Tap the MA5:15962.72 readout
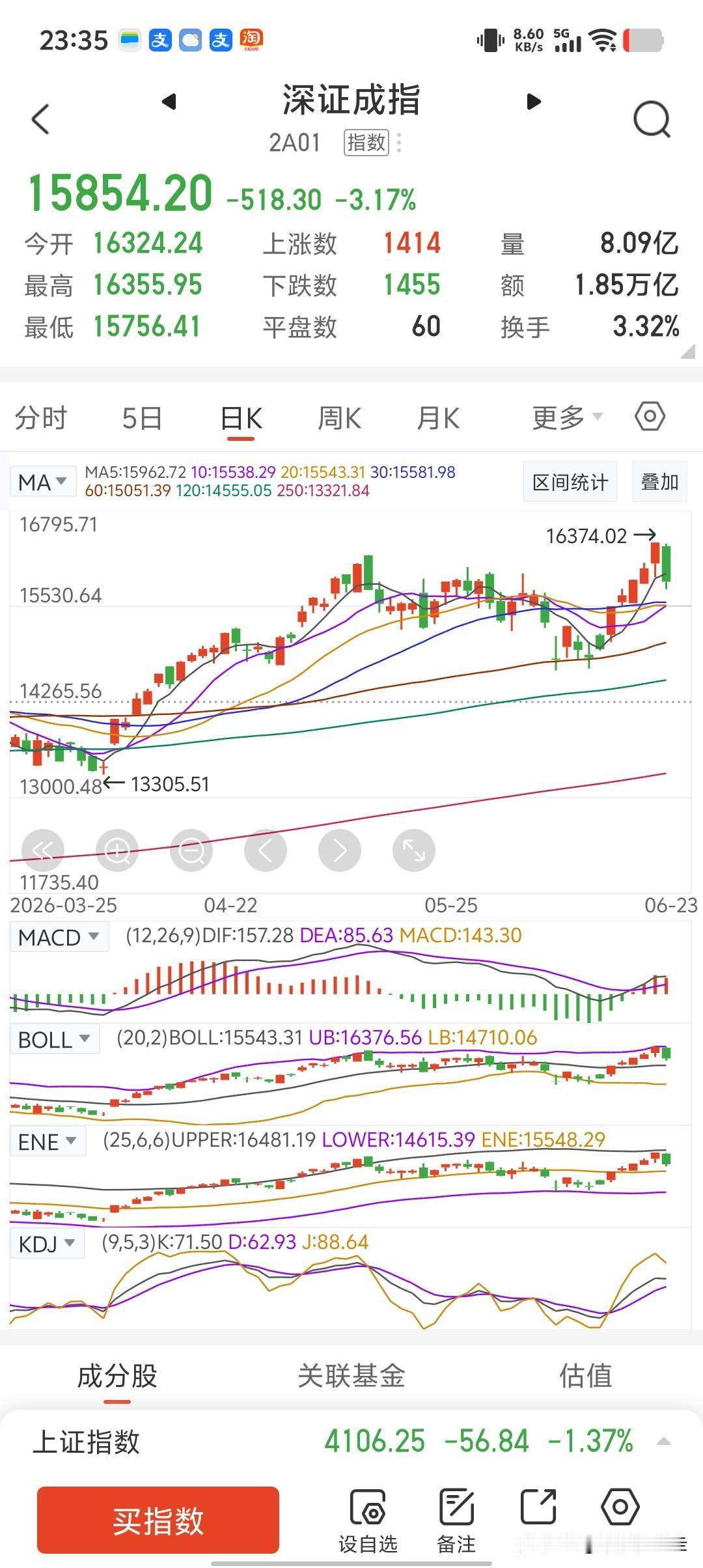 point(135,472)
